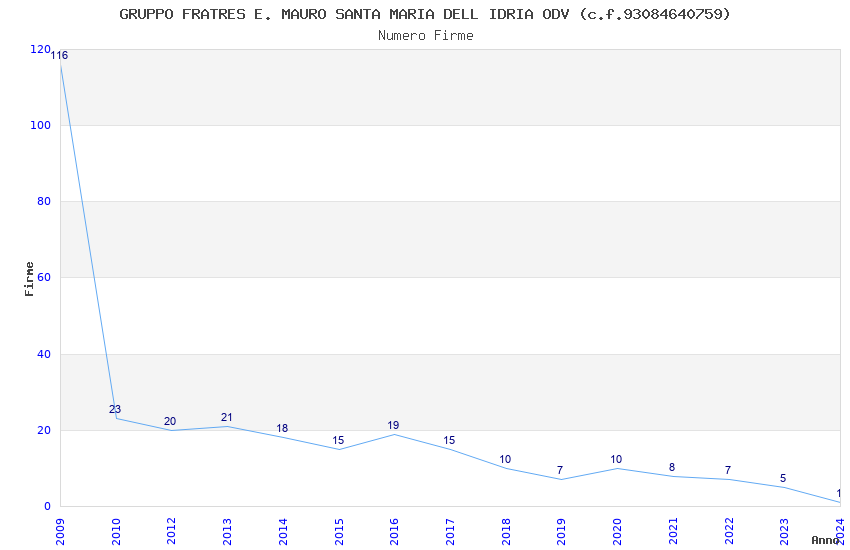Click the data value 7 for 2022
Viewport: 850px width, 550px height.
pos(727,470)
